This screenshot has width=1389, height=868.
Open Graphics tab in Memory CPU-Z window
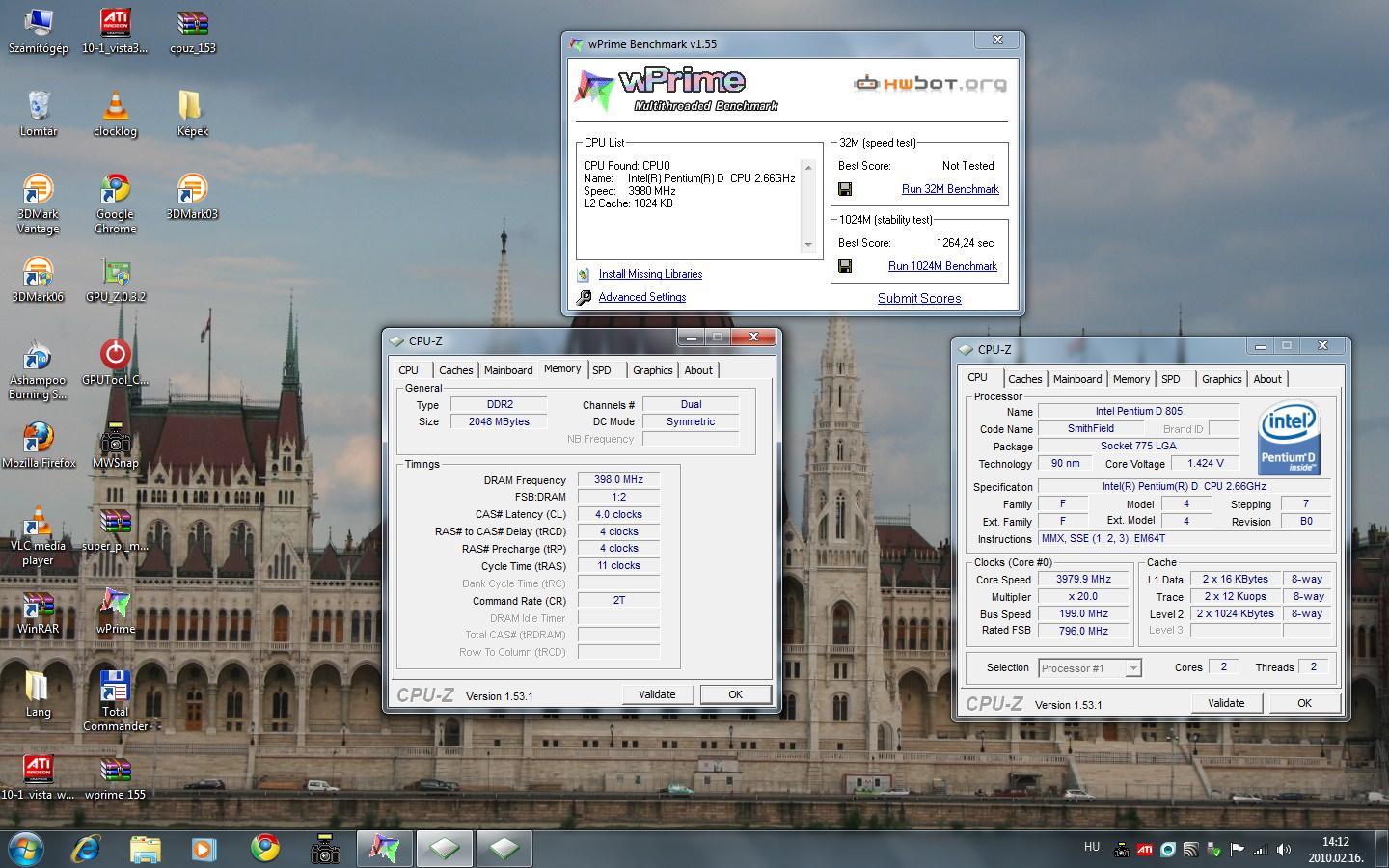[653, 370]
